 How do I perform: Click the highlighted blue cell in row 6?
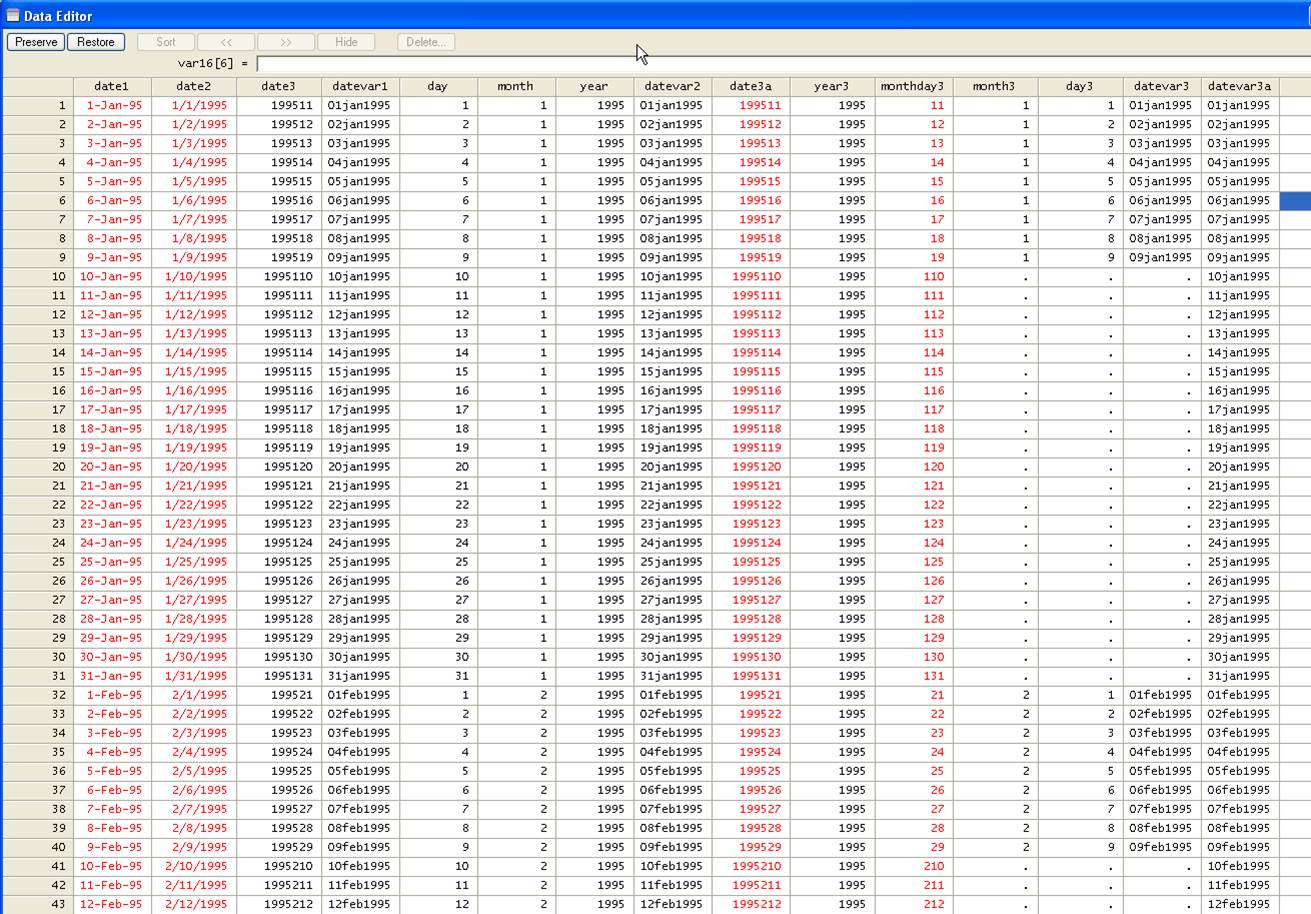[1295, 200]
